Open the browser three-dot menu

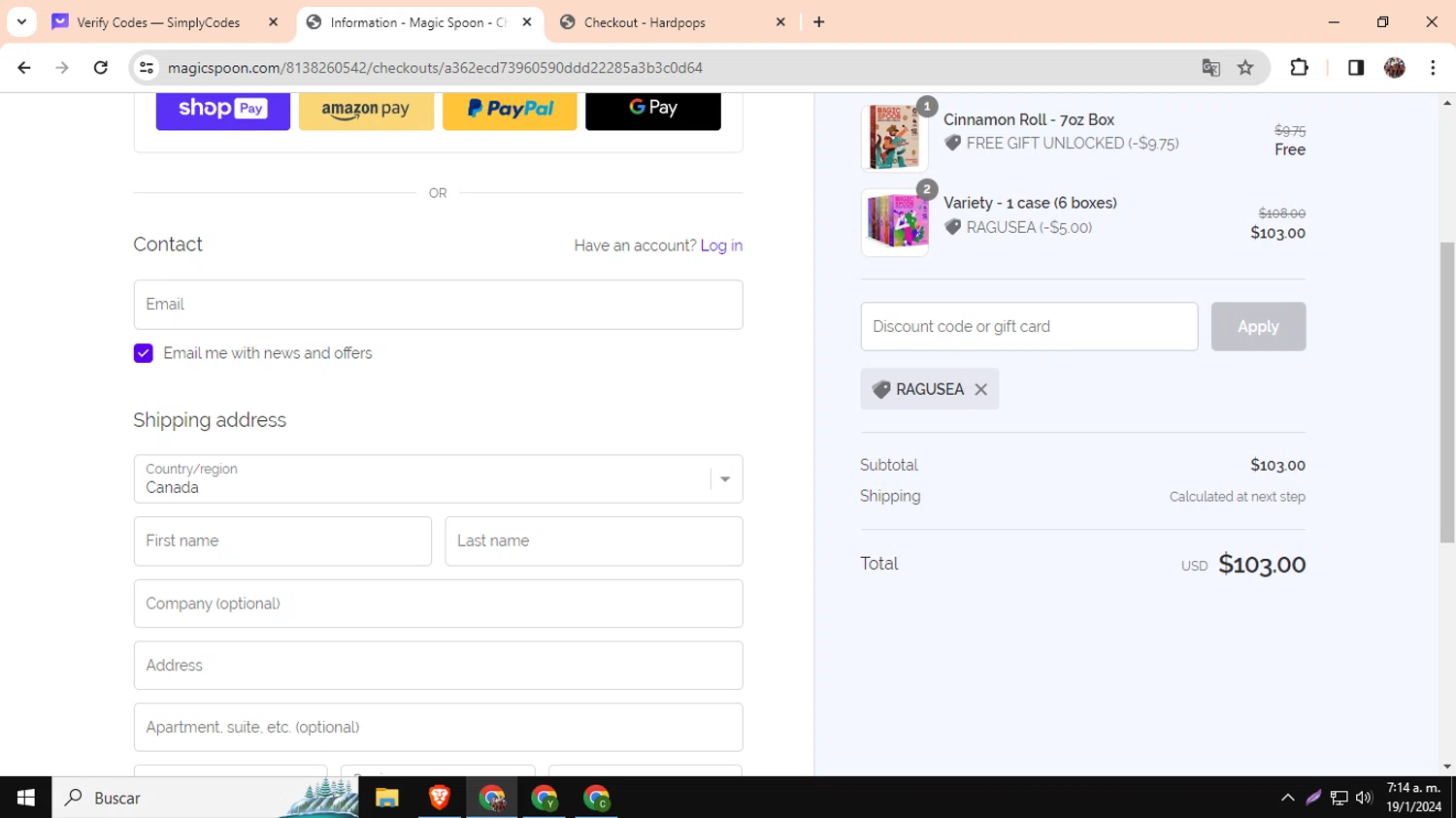point(1433,68)
